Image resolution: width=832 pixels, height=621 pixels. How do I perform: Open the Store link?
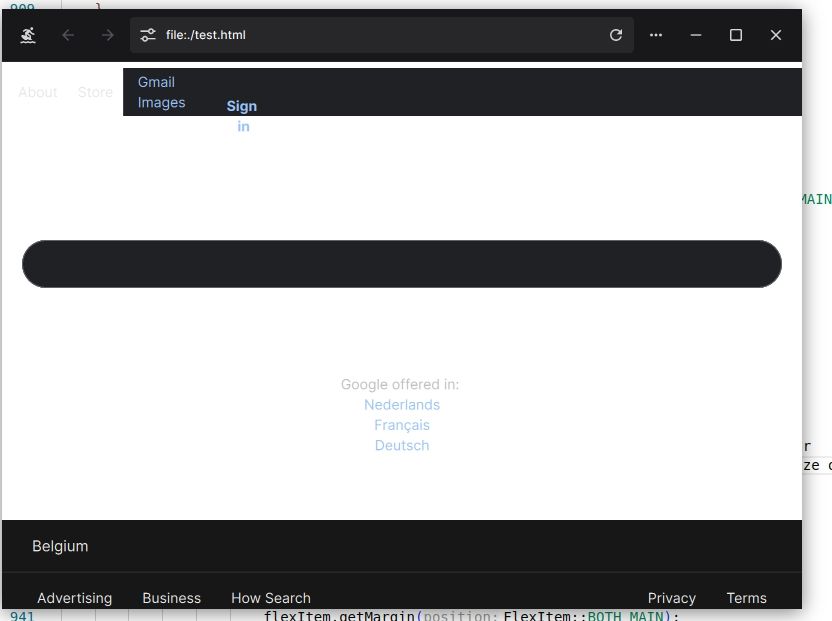[x=95, y=92]
